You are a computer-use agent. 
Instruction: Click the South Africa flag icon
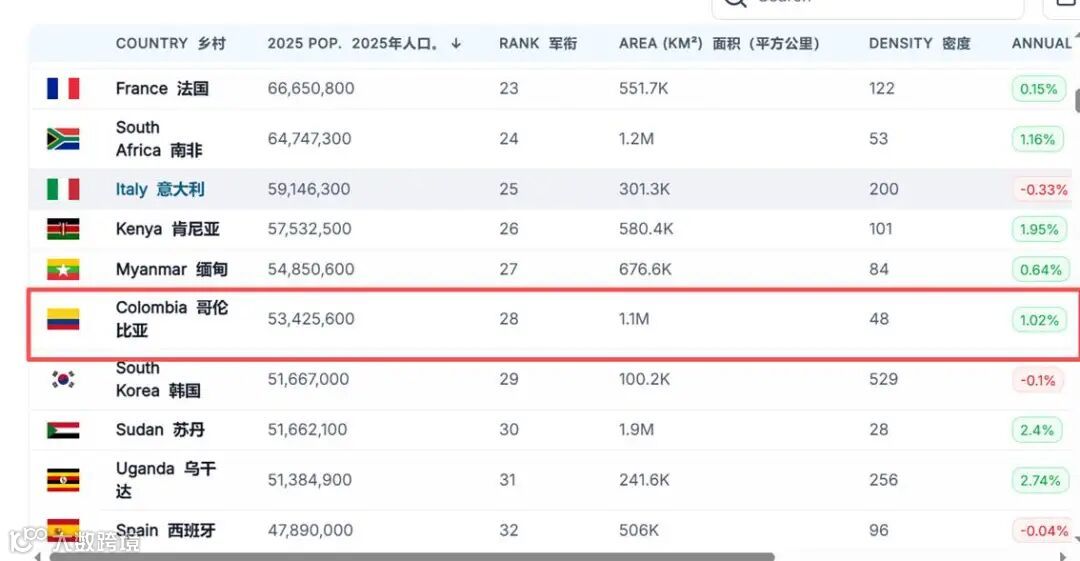[x=63, y=139]
